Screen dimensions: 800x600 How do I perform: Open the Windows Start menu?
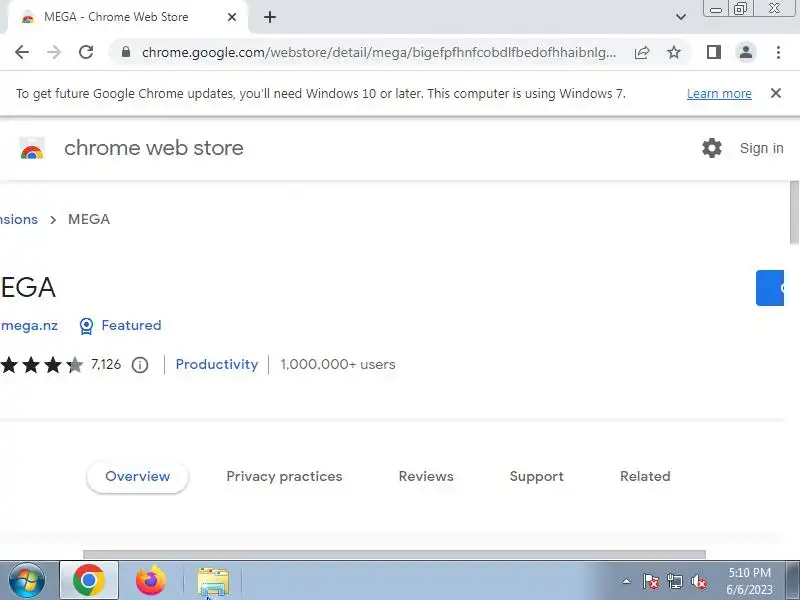27,581
